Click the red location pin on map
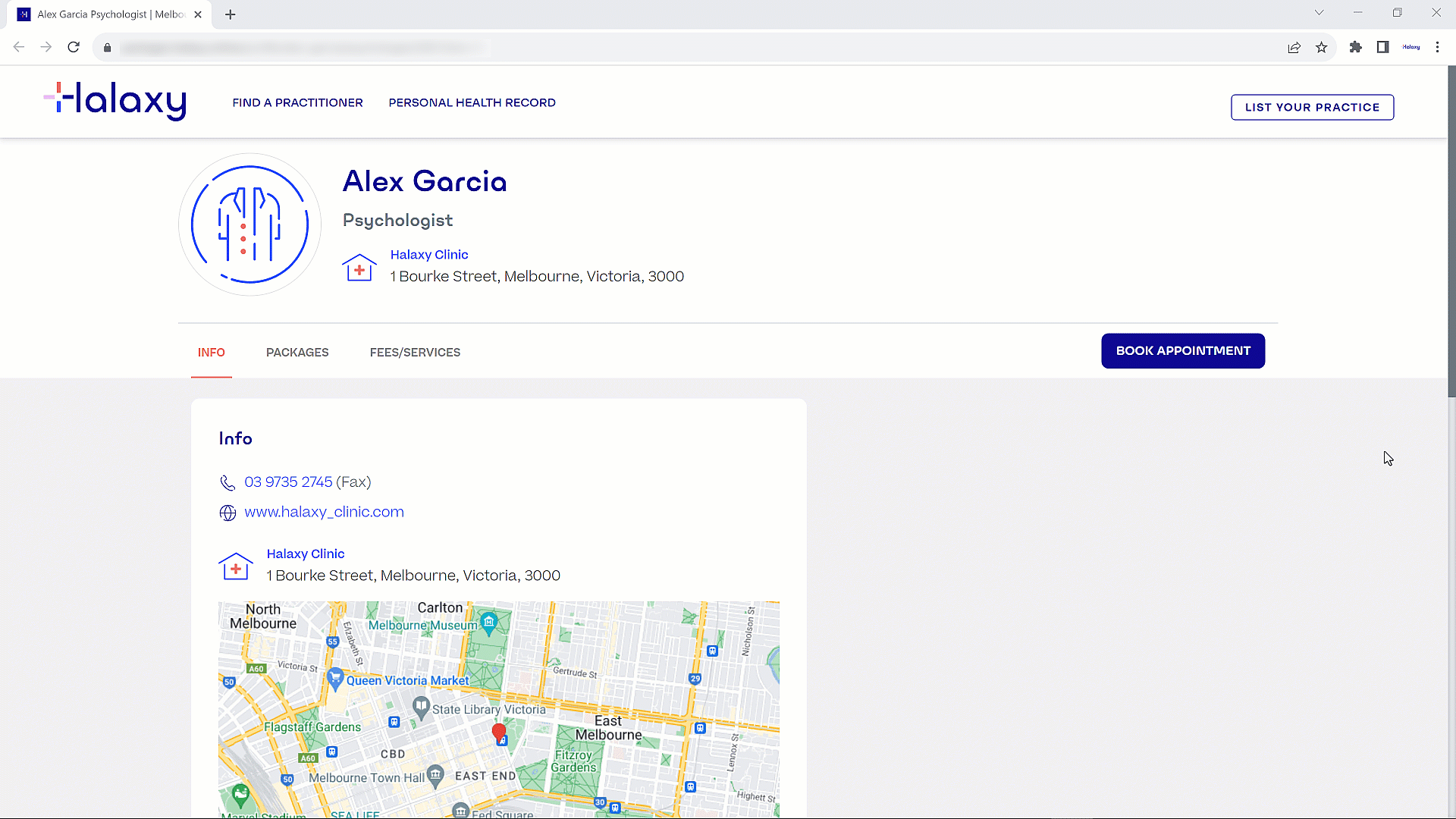Screen dimensions: 1456x819 pyautogui.click(x=499, y=733)
